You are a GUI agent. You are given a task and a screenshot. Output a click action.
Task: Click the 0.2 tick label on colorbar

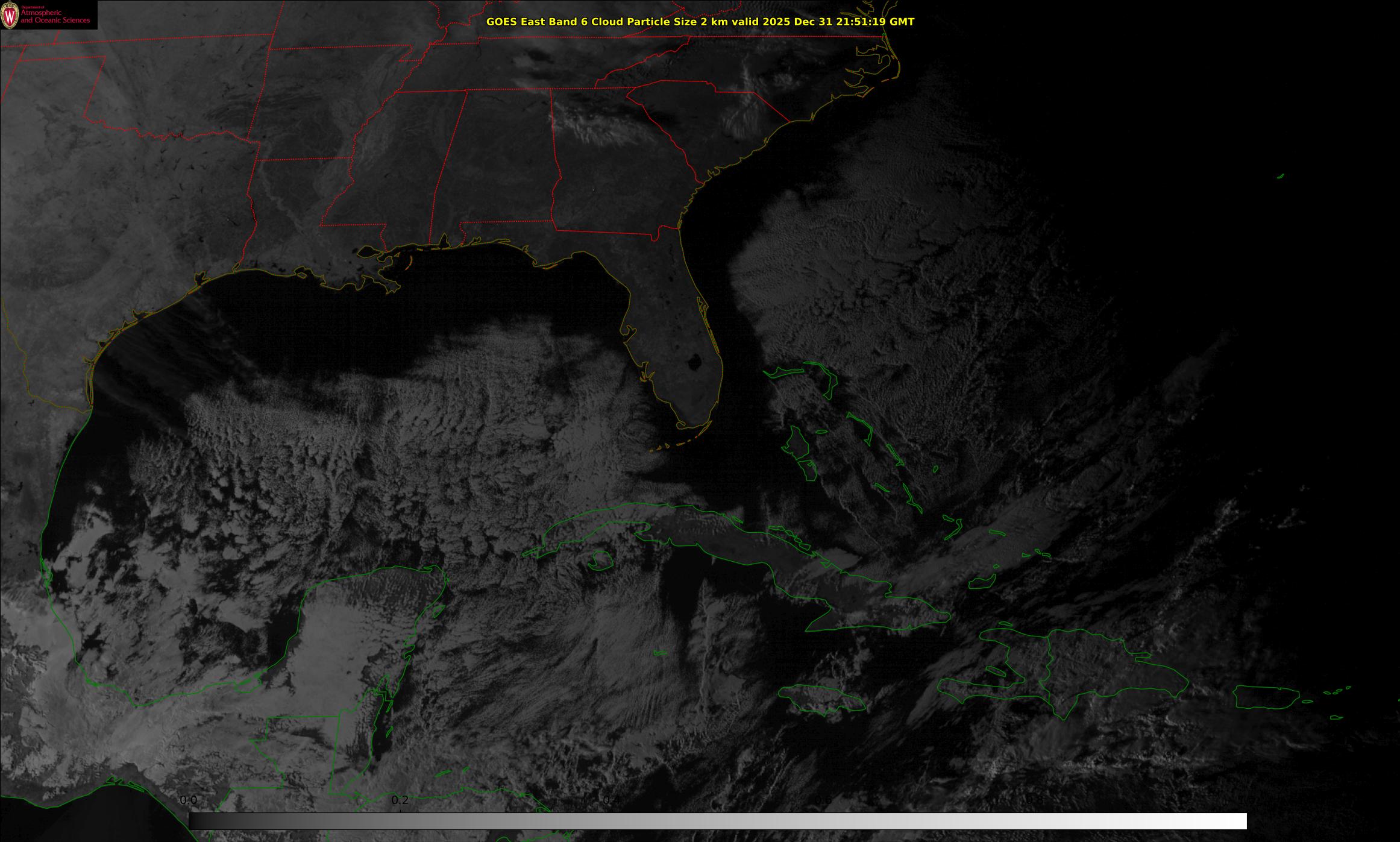pyautogui.click(x=400, y=800)
